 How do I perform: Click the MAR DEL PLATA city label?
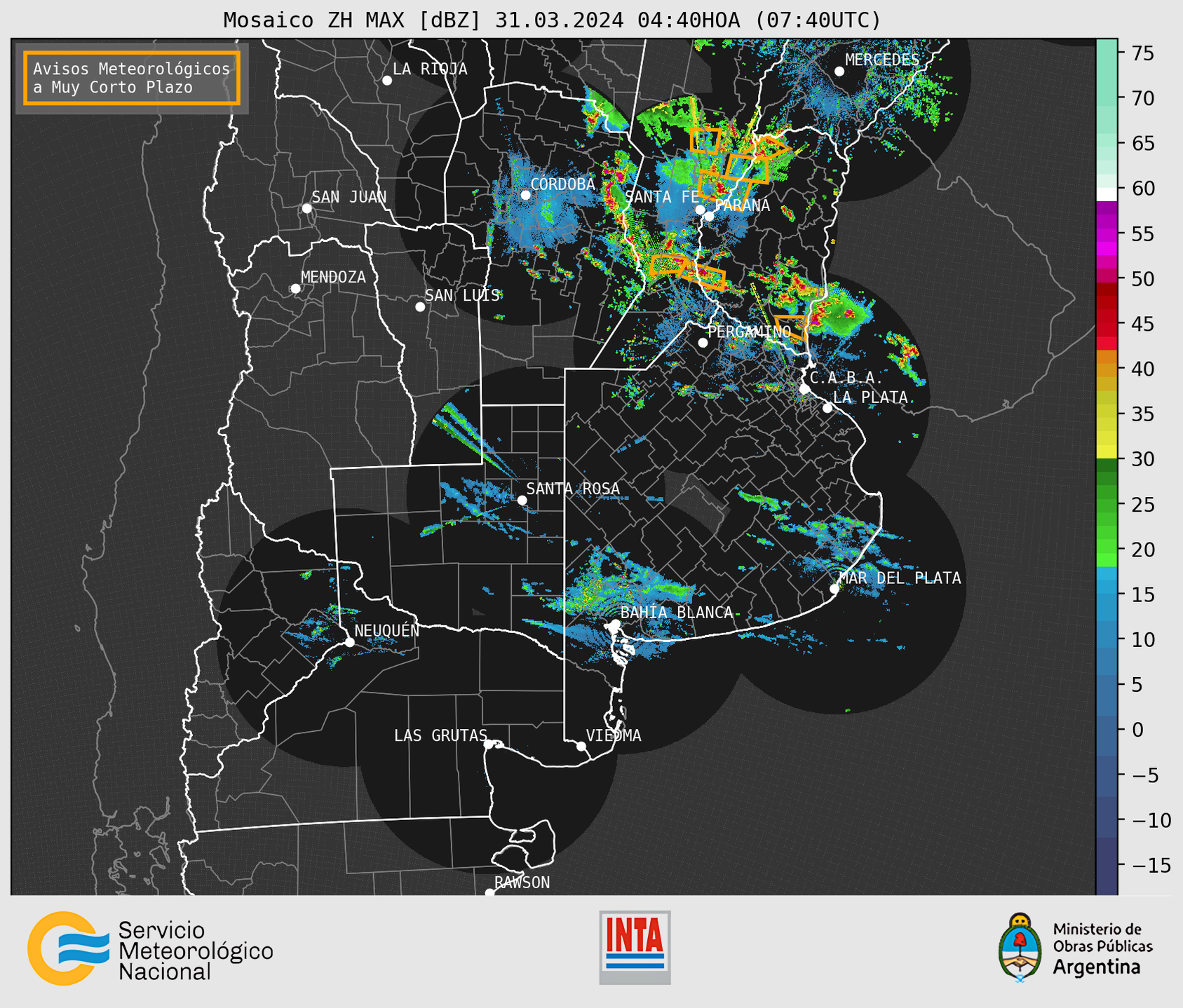(900, 578)
